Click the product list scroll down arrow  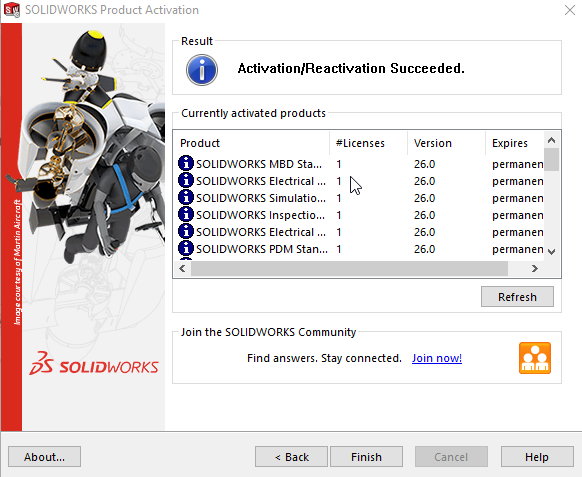tap(552, 252)
